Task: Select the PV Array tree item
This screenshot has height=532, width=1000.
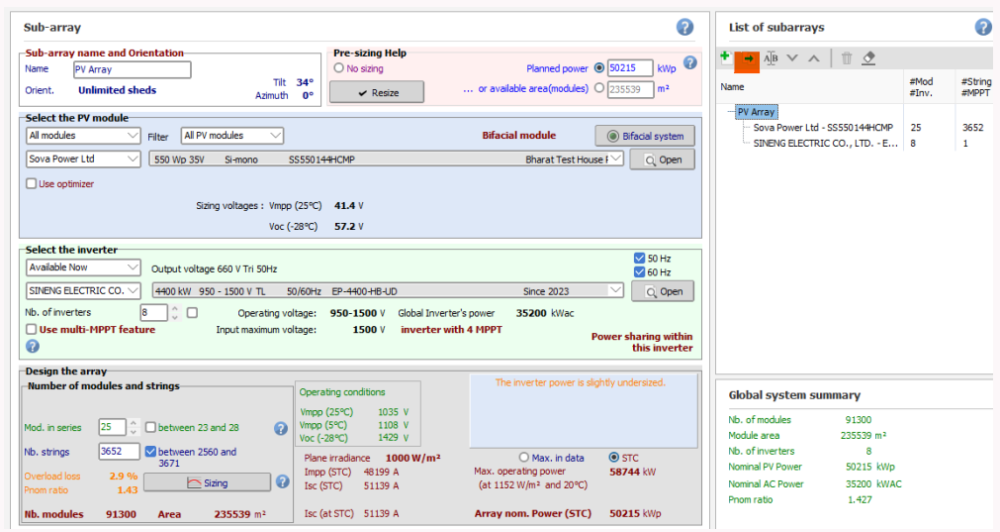Action: point(756,112)
